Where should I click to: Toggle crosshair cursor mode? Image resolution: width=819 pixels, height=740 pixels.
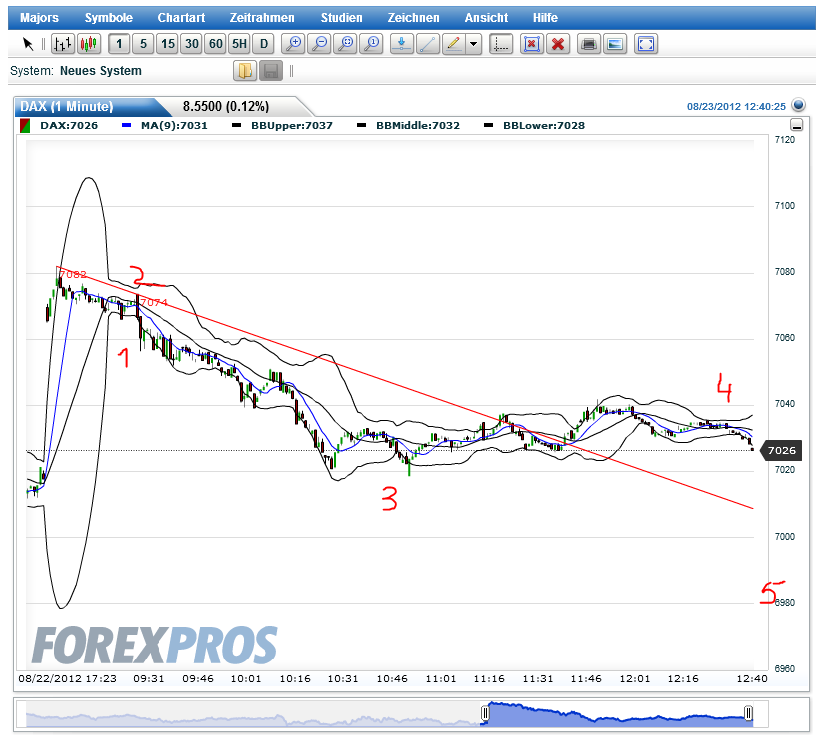coord(500,44)
